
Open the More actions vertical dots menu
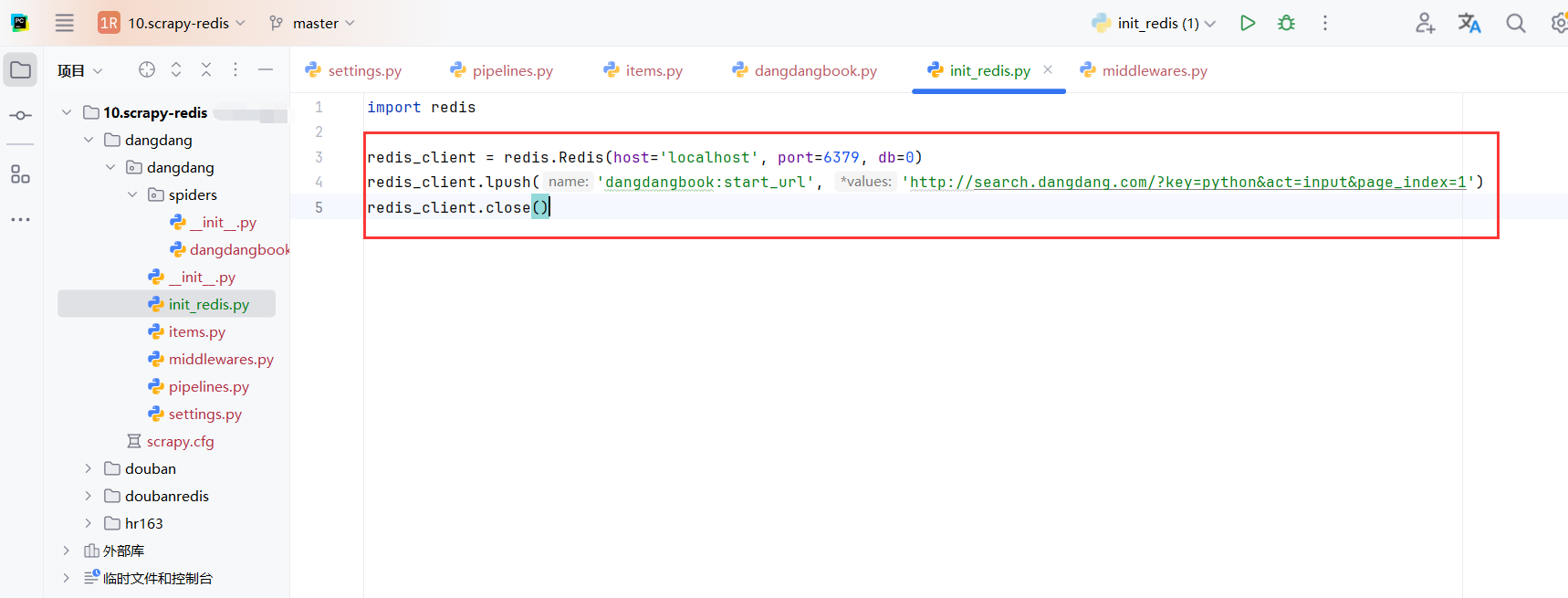click(1325, 23)
